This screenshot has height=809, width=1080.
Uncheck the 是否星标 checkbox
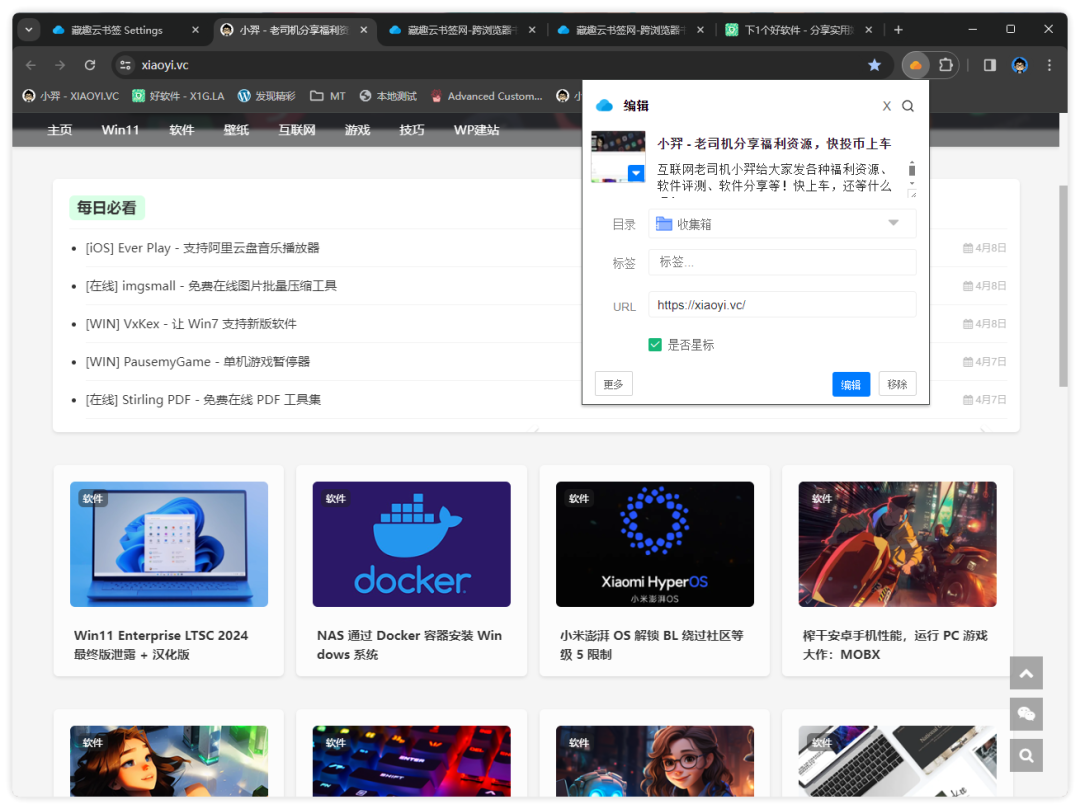[655, 345]
